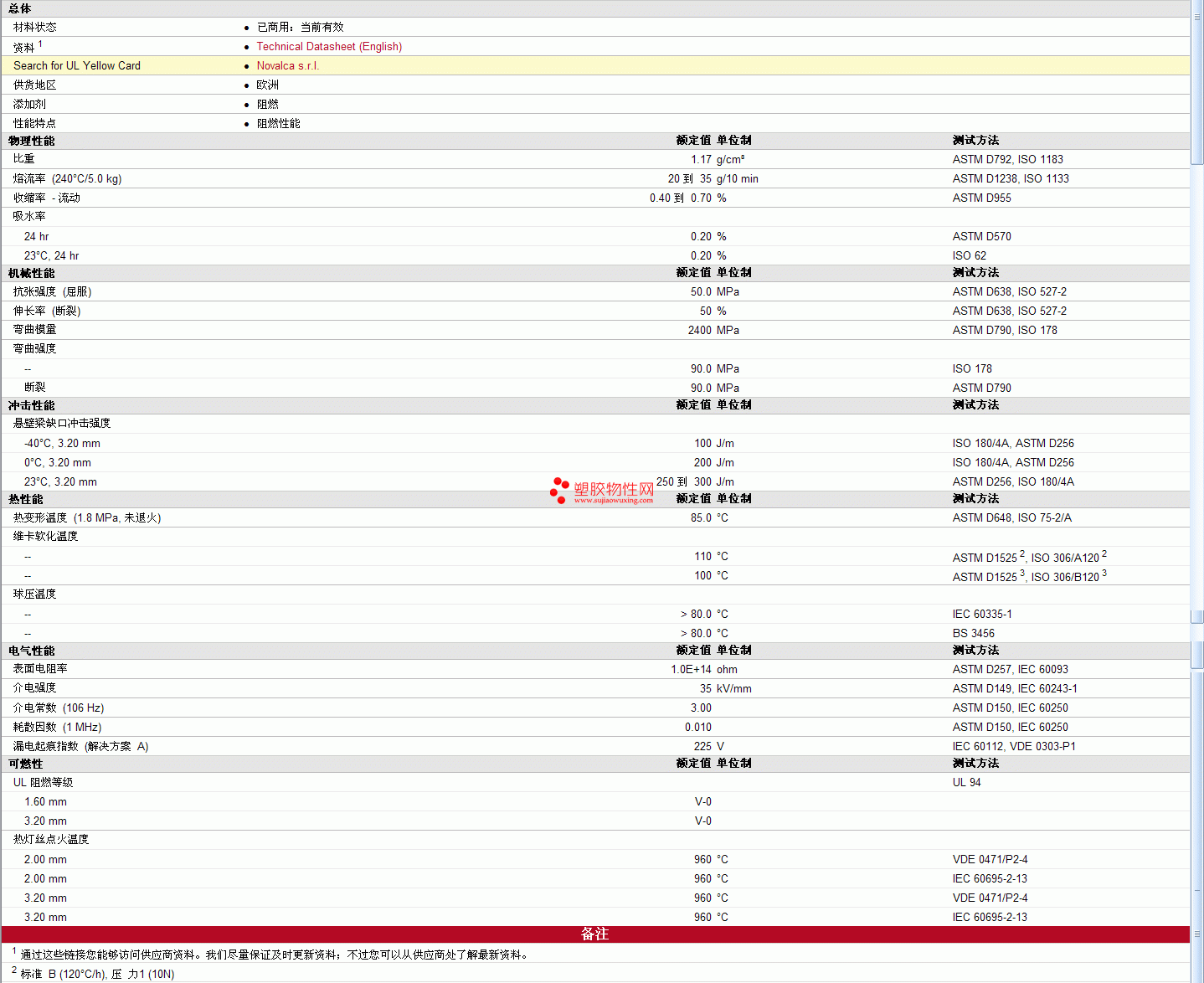Select the '欧洲' region value

(268, 85)
